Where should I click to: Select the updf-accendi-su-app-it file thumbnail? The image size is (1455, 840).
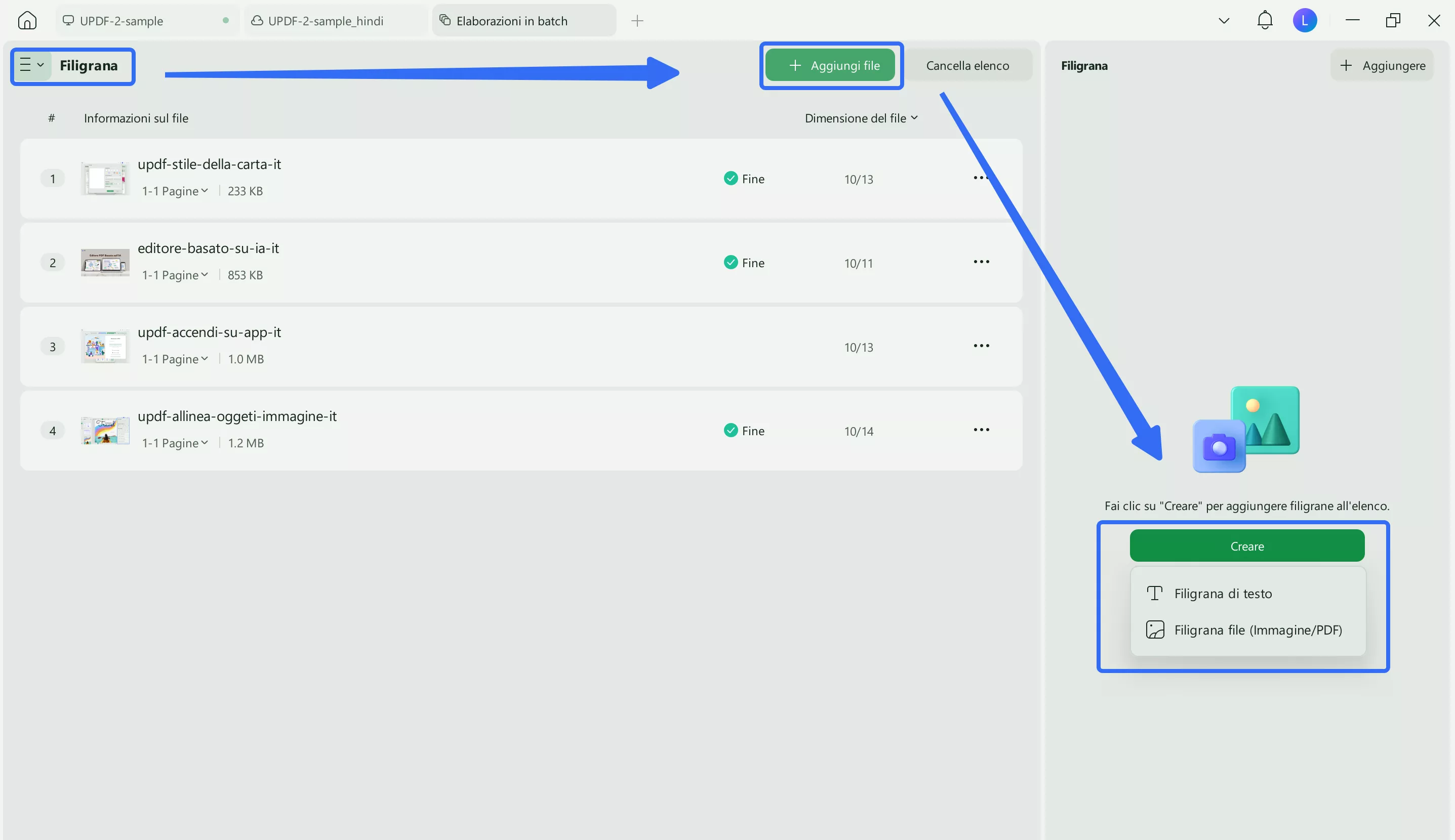105,346
